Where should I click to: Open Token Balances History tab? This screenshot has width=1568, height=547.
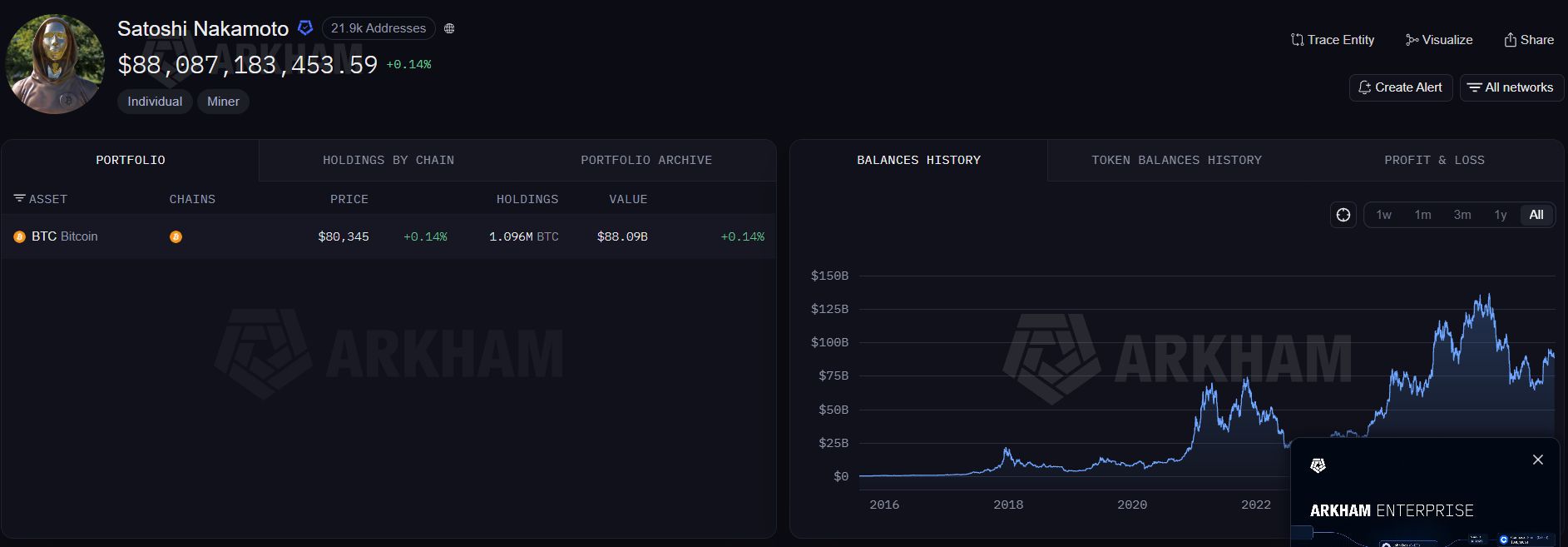[1177, 160]
